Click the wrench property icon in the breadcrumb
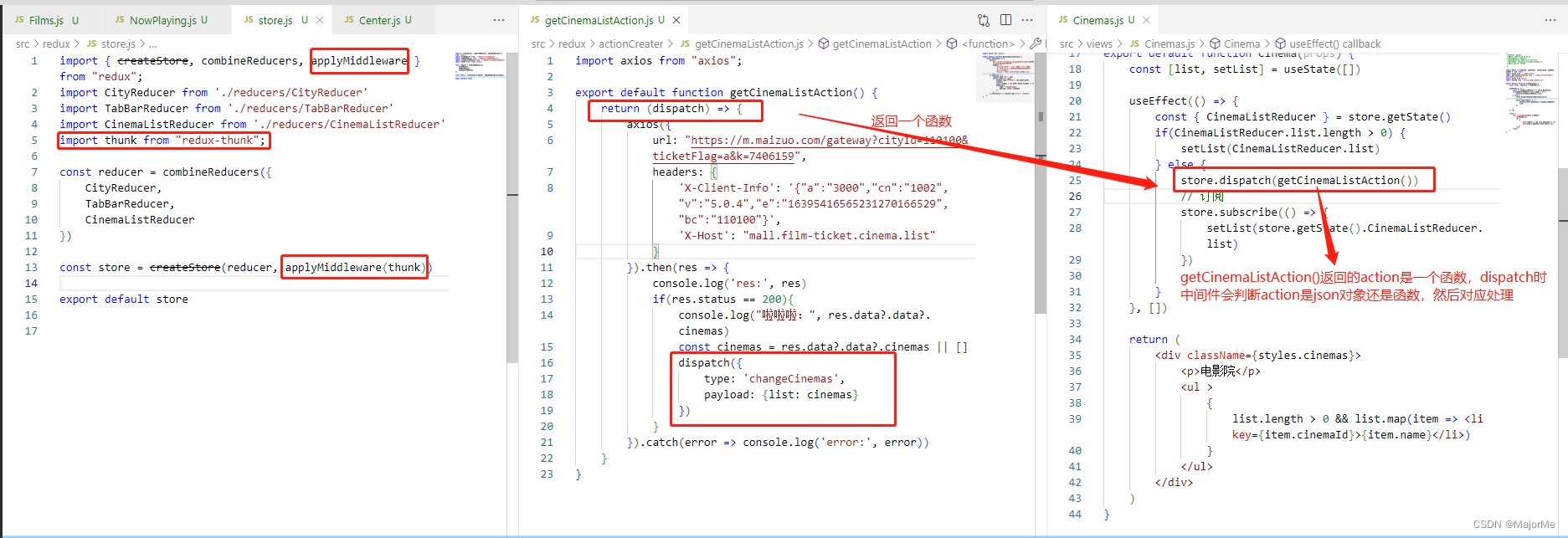 tap(1036, 44)
